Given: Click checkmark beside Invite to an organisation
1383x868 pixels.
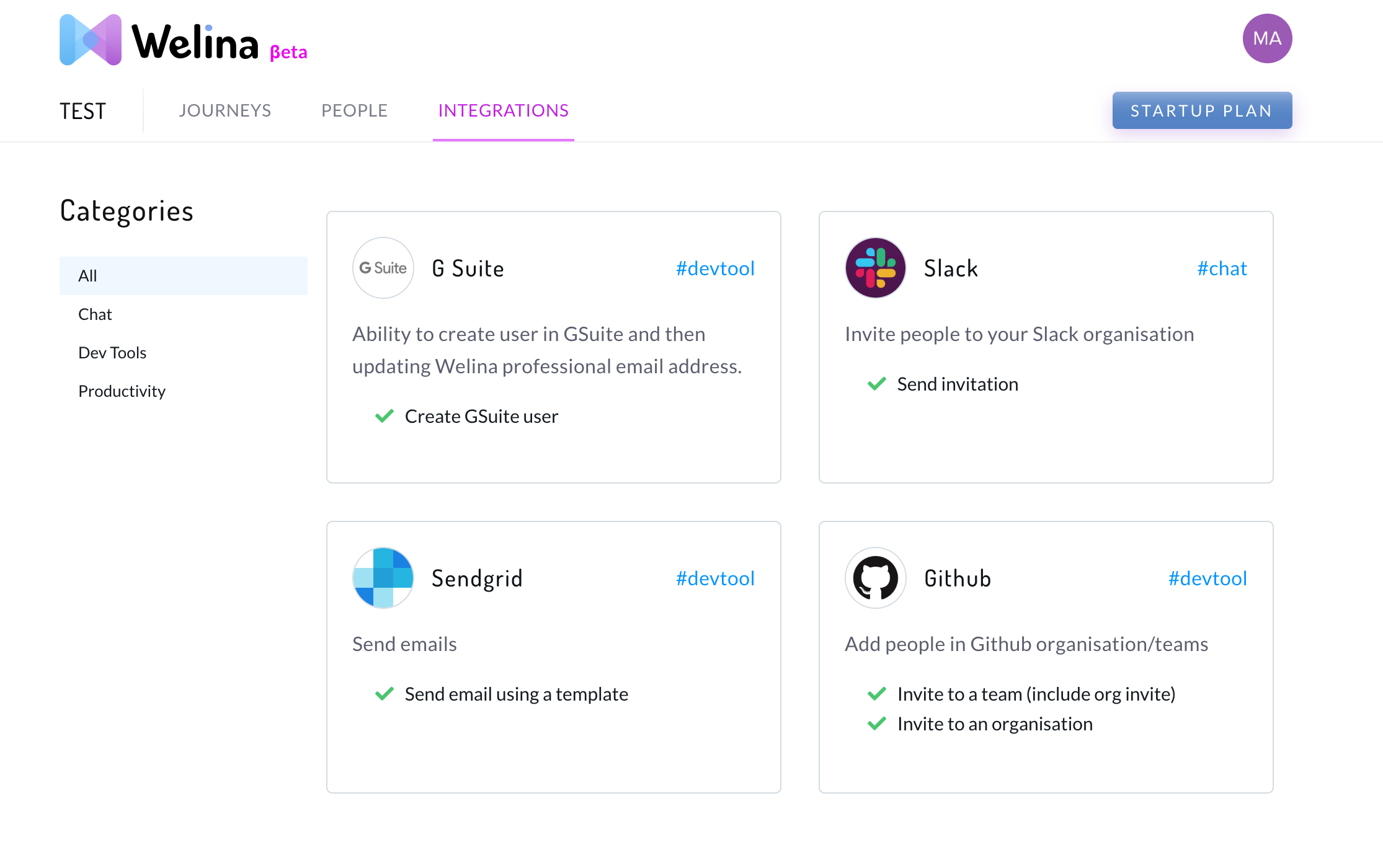Looking at the screenshot, I should tap(877, 724).
